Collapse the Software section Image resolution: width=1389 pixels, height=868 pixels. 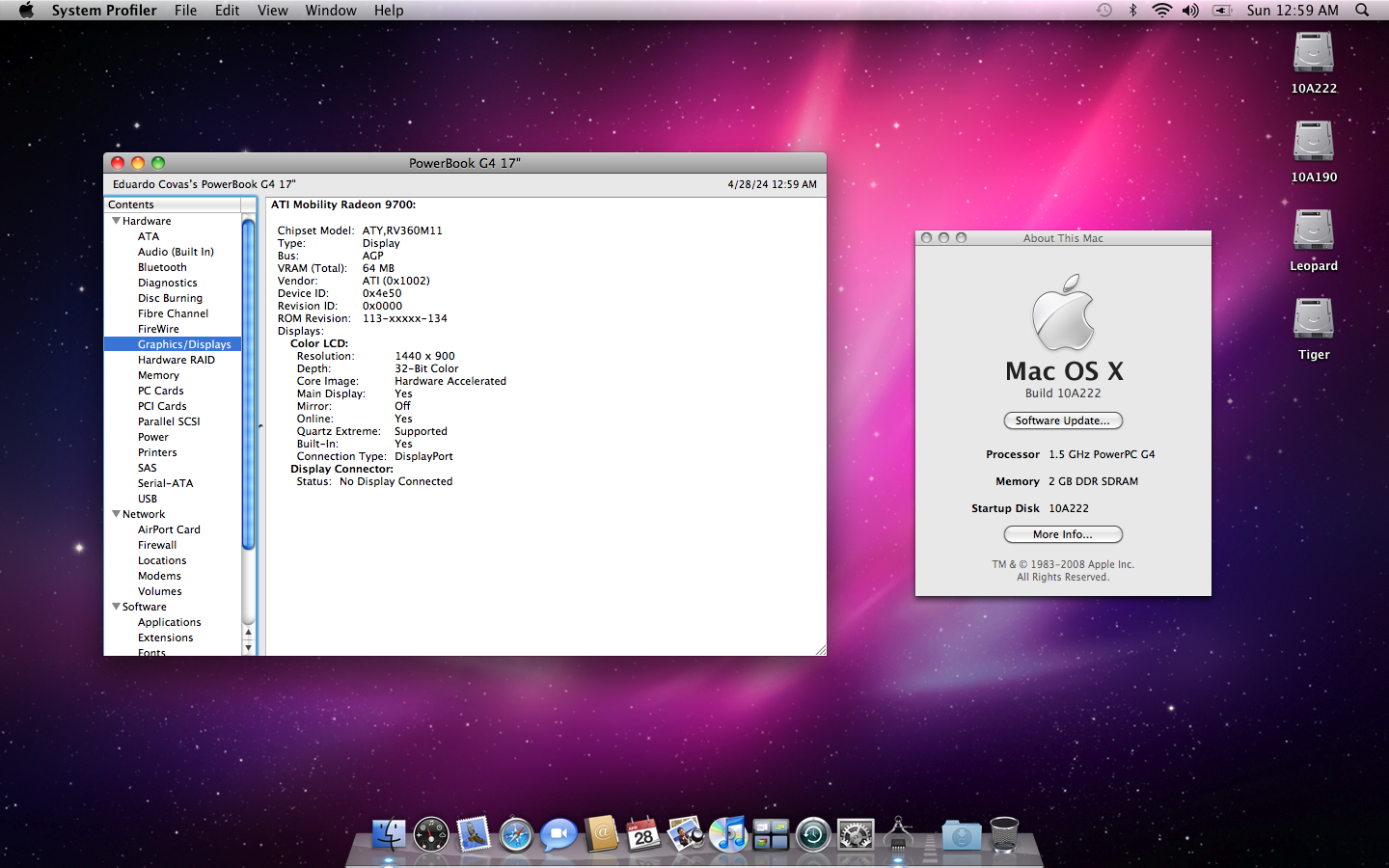click(116, 607)
